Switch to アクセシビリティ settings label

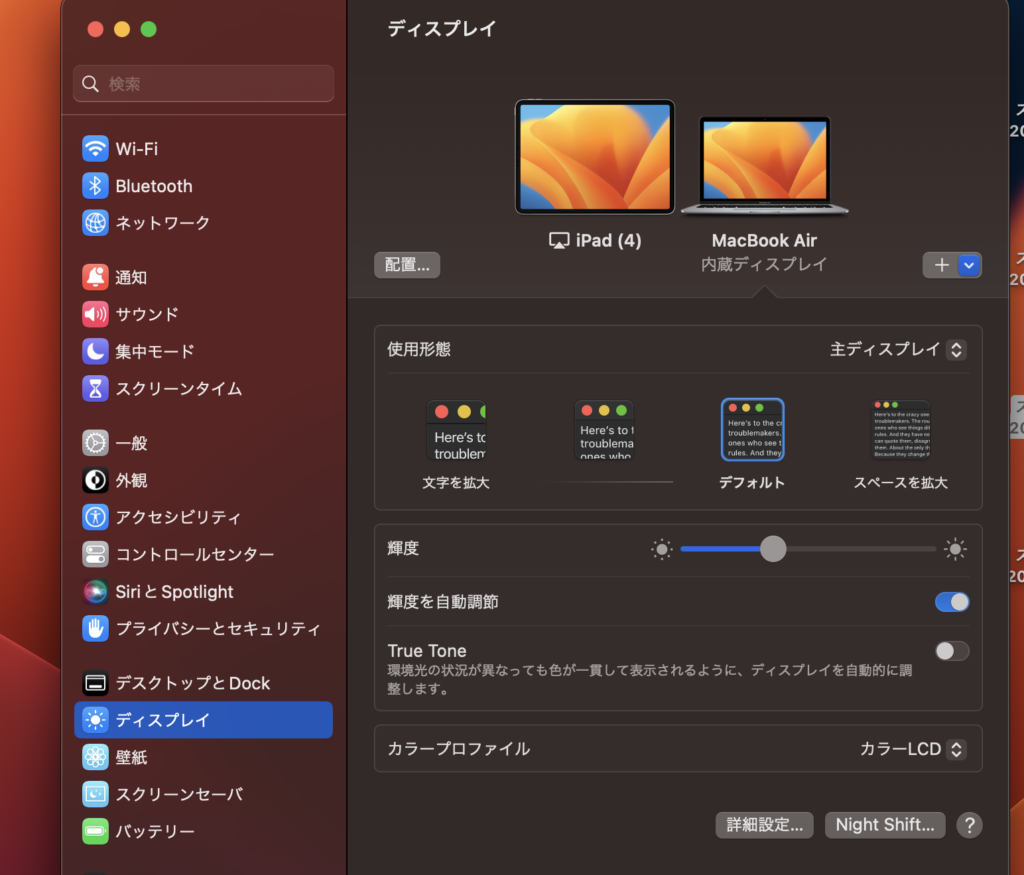click(178, 517)
